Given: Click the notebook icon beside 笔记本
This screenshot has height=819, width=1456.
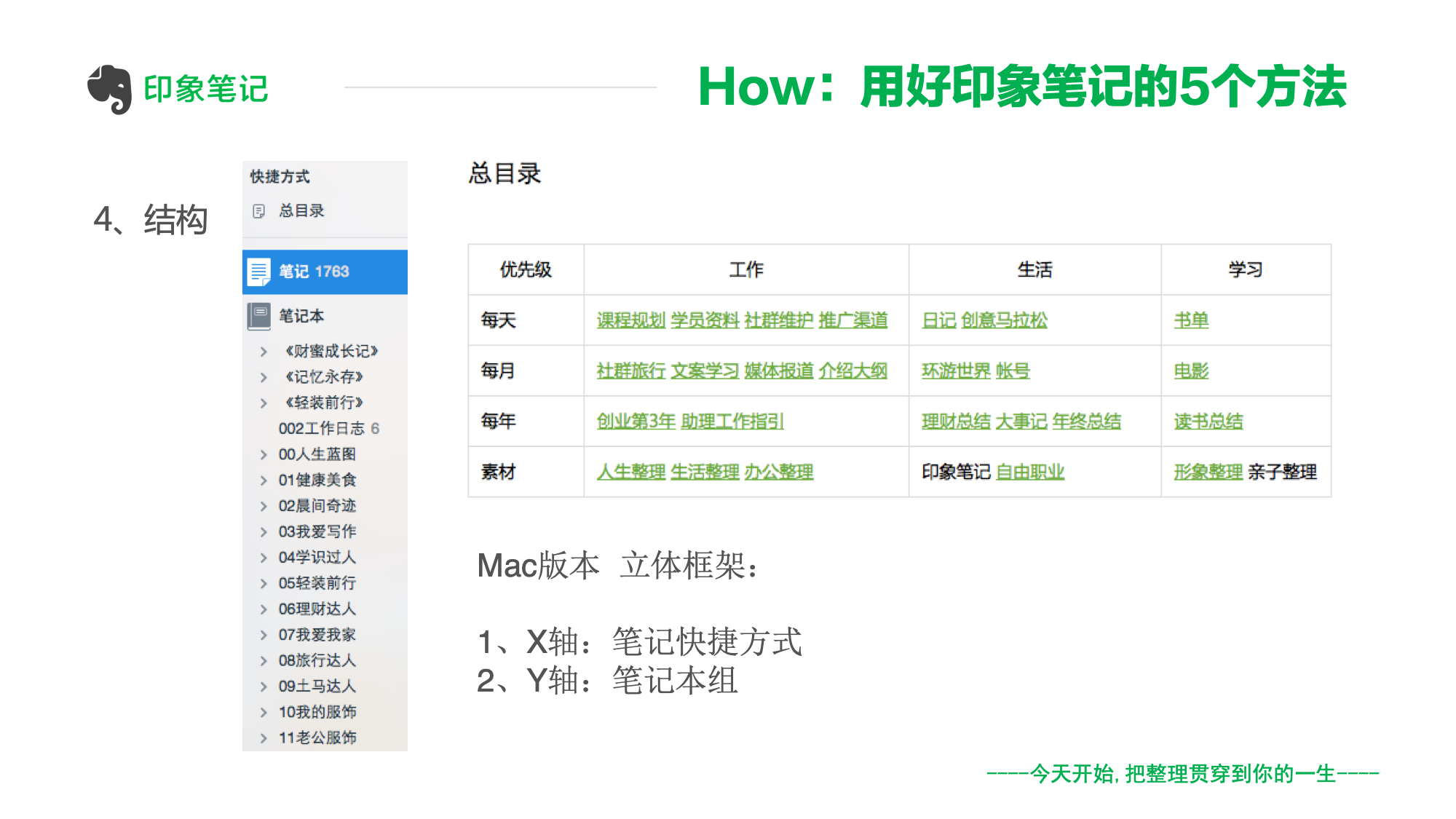Looking at the screenshot, I should click(x=258, y=316).
